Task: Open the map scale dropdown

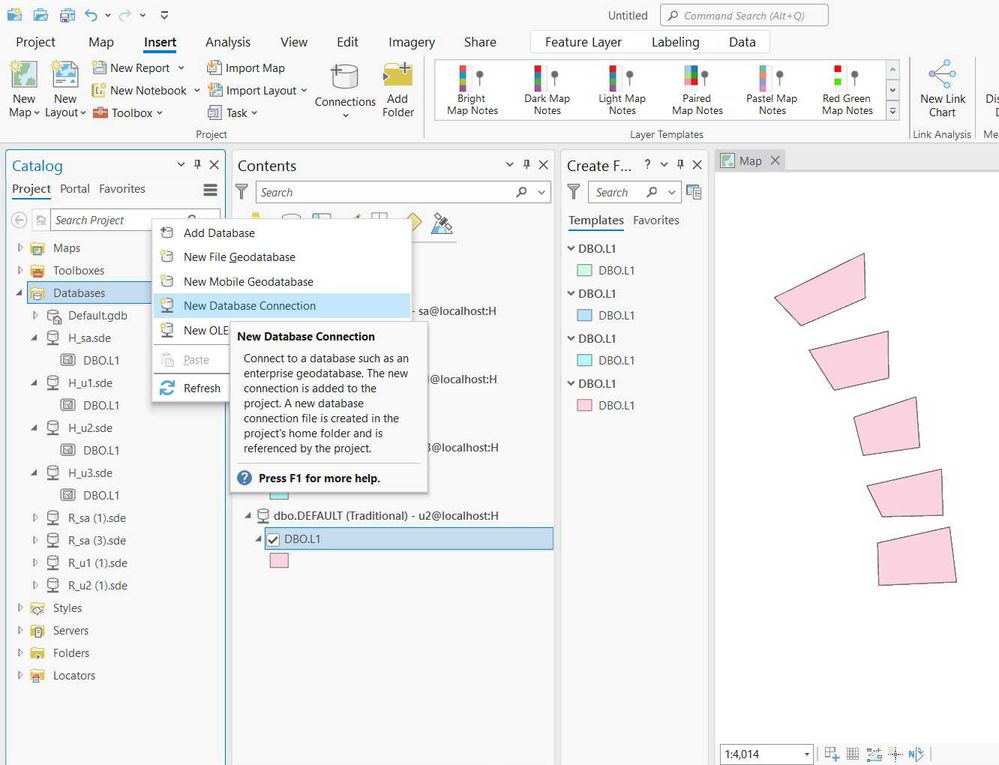Action: coord(807,754)
